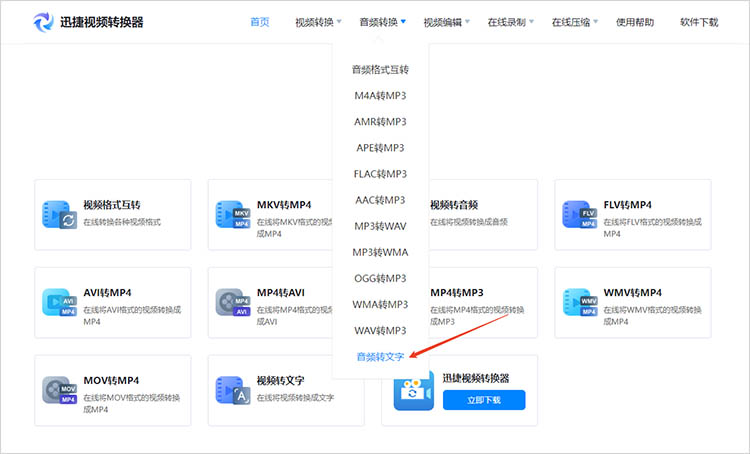The width and height of the screenshot is (750, 454).
Task: Open 使用帮助 in navigation bar
Action: click(635, 22)
